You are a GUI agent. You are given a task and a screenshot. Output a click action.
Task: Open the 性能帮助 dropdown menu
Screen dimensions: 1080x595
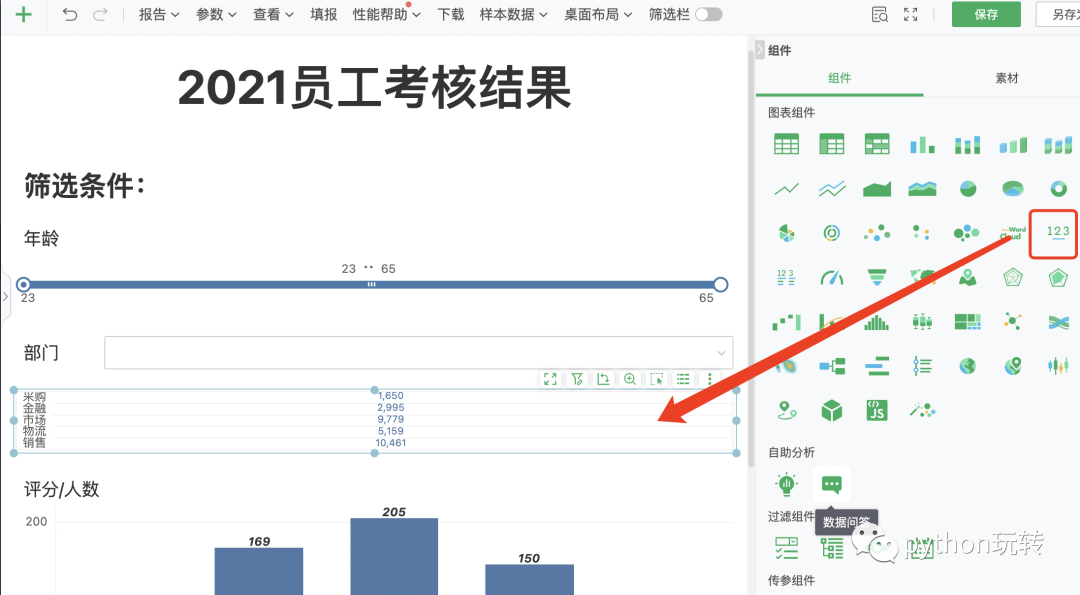(x=386, y=14)
